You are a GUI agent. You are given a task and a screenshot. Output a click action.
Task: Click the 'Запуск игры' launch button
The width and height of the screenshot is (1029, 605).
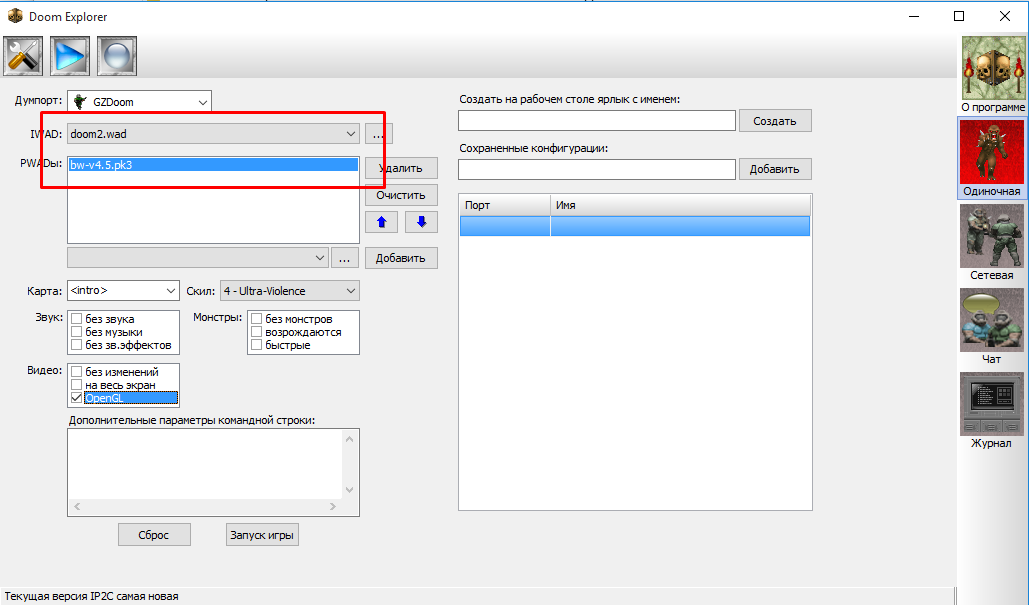pyautogui.click(x=262, y=535)
